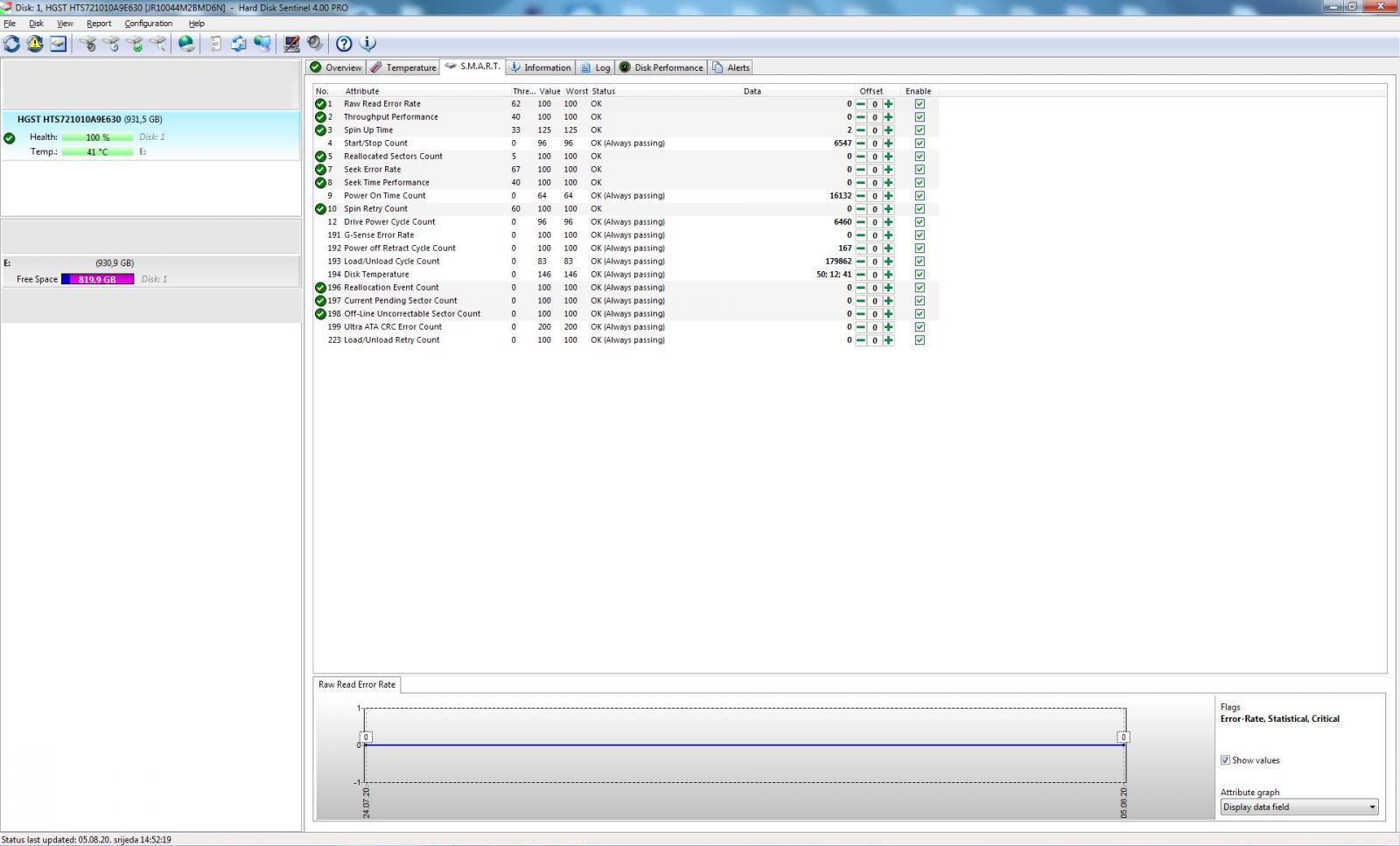1400x846 pixels.
Task: Sort the table by the Value column header
Action: (549, 91)
